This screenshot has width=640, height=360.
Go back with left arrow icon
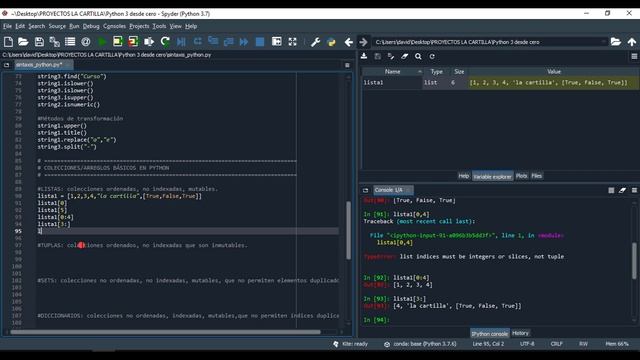coord(348,42)
